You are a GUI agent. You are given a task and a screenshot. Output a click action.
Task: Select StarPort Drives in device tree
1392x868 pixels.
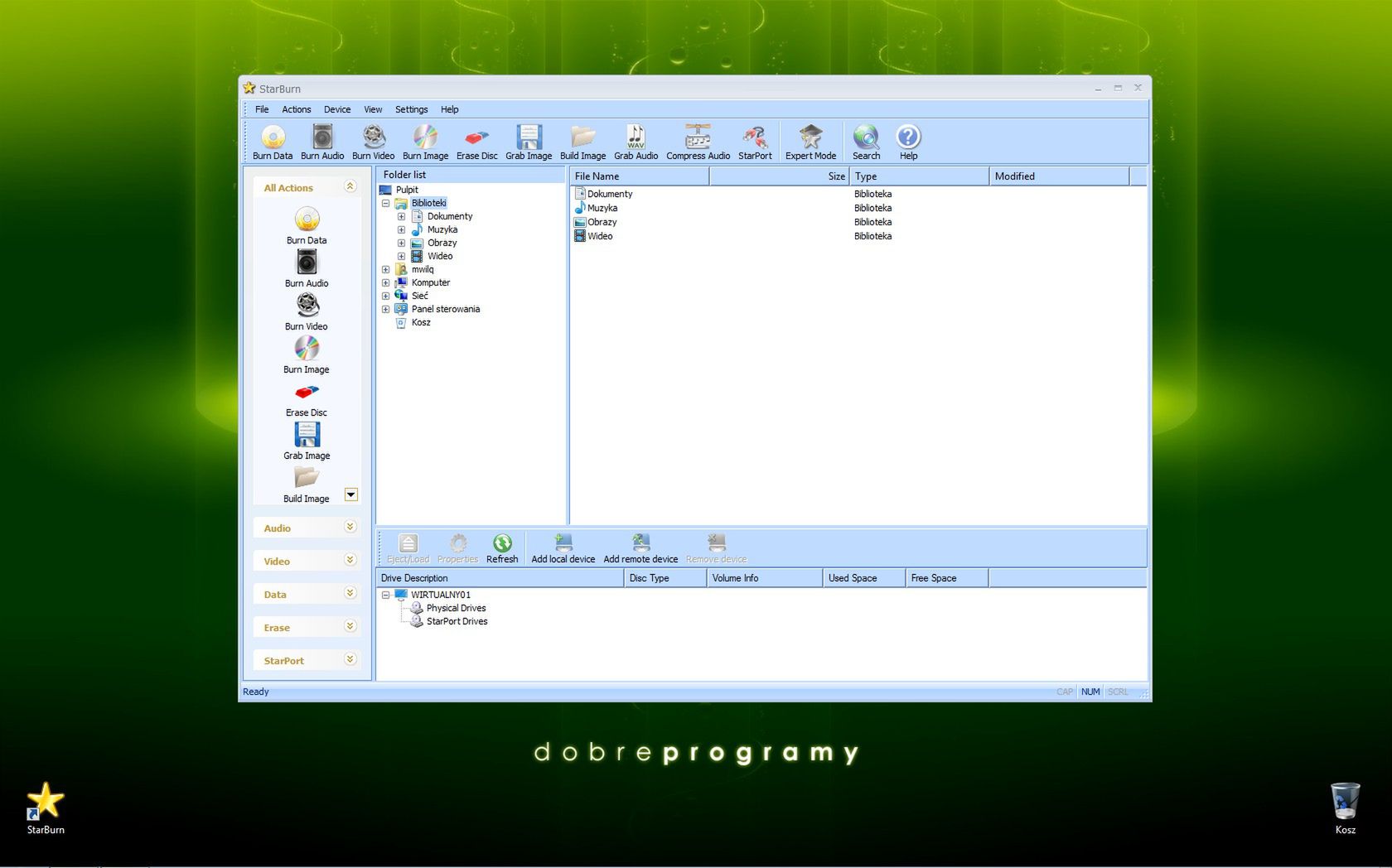(x=457, y=621)
